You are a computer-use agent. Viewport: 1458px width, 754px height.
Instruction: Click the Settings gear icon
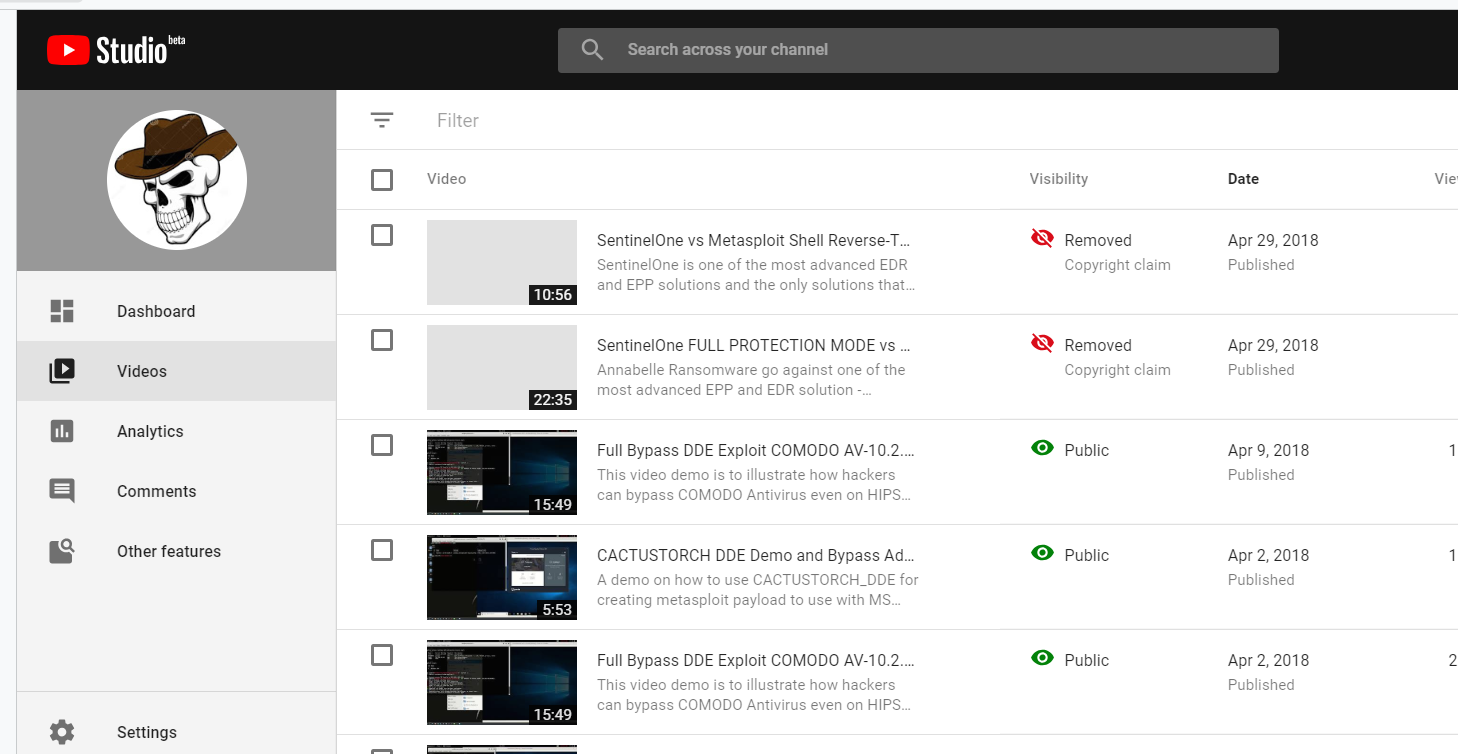tap(62, 732)
